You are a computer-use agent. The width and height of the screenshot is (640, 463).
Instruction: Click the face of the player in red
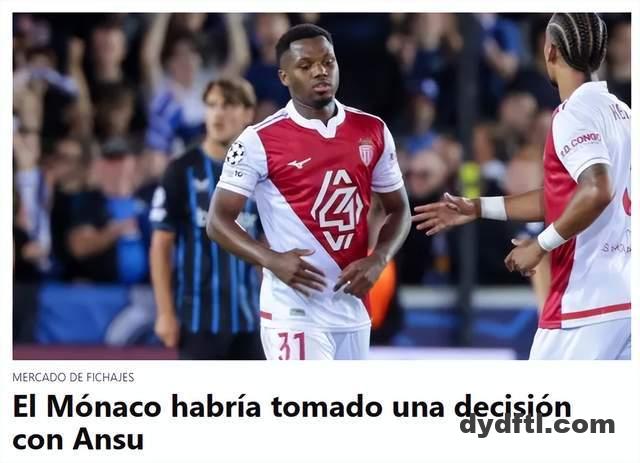coord(312,72)
